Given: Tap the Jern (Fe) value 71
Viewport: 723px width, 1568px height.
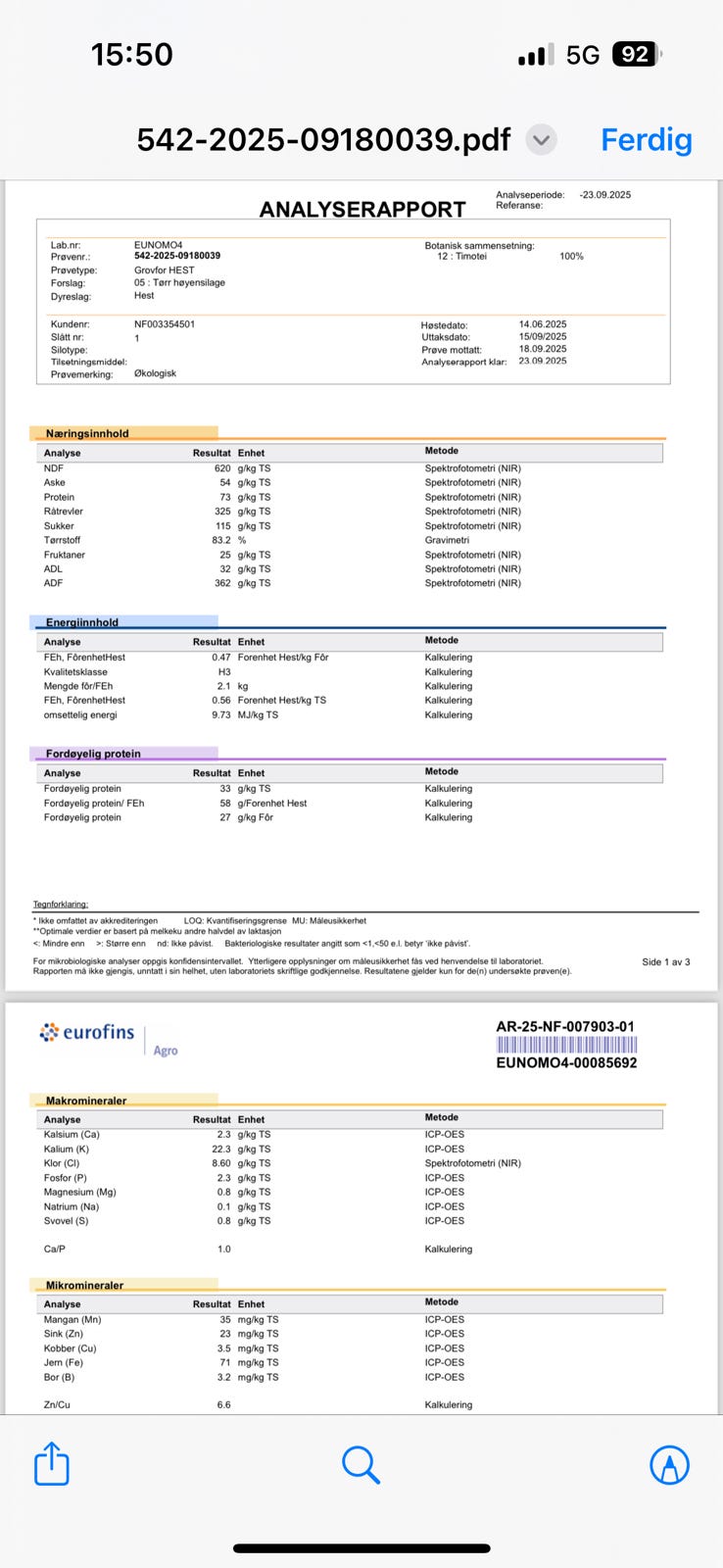Looking at the screenshot, I should tap(225, 1362).
